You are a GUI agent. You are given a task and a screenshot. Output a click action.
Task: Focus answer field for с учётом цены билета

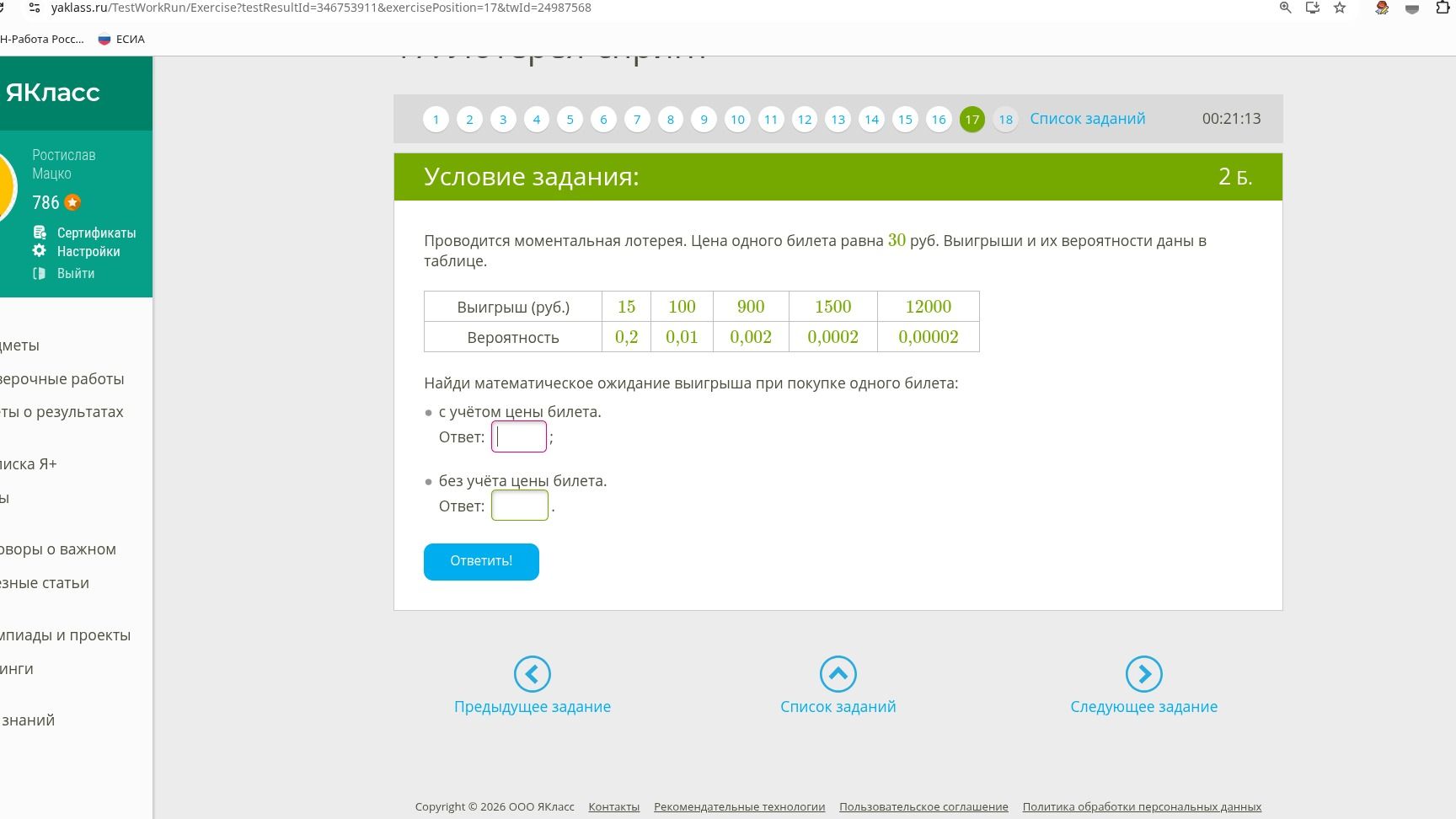pyautogui.click(x=519, y=436)
